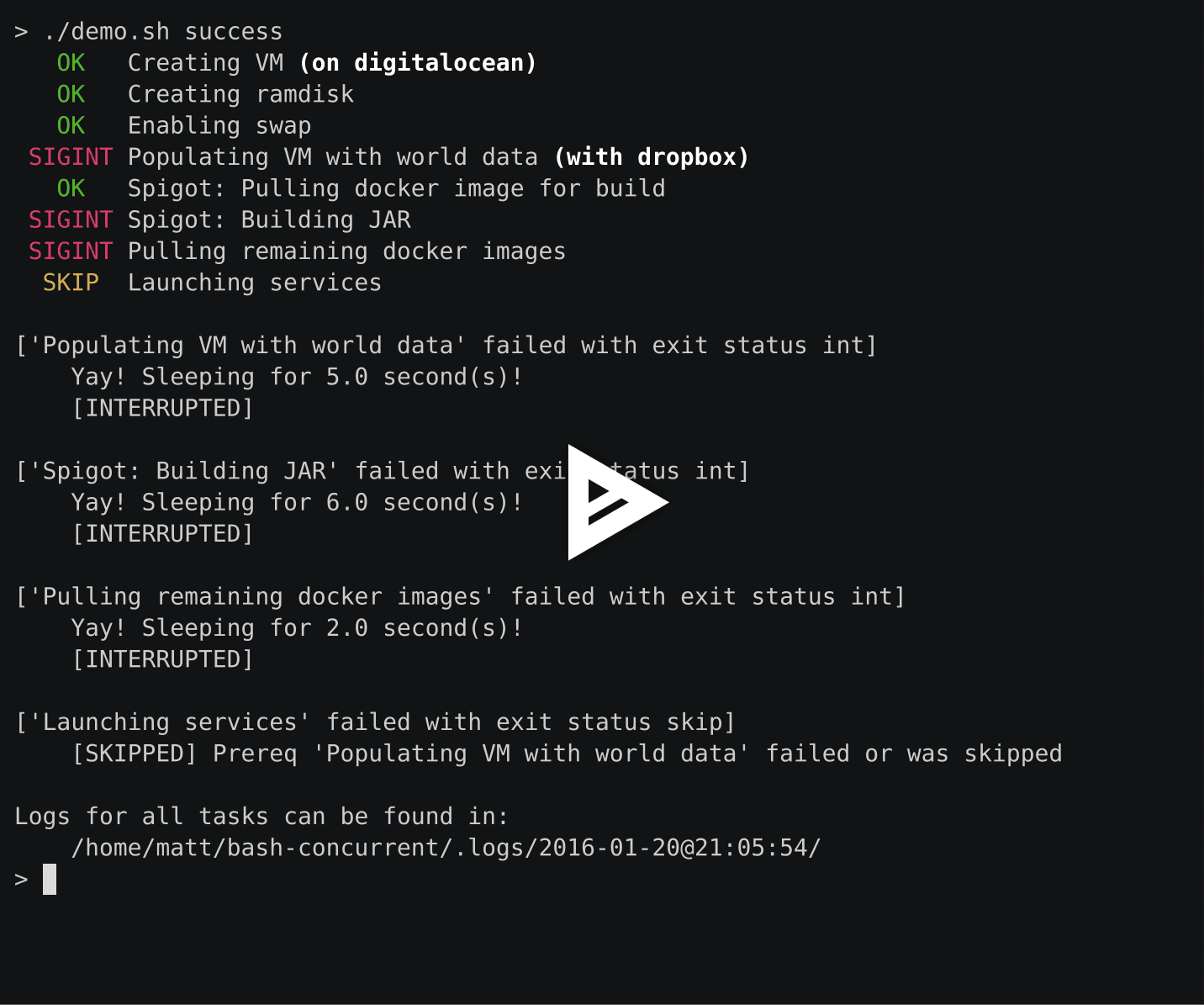The height and width of the screenshot is (1005, 1204).
Task: Click the ./demo.sh success command line
Action: (163, 32)
